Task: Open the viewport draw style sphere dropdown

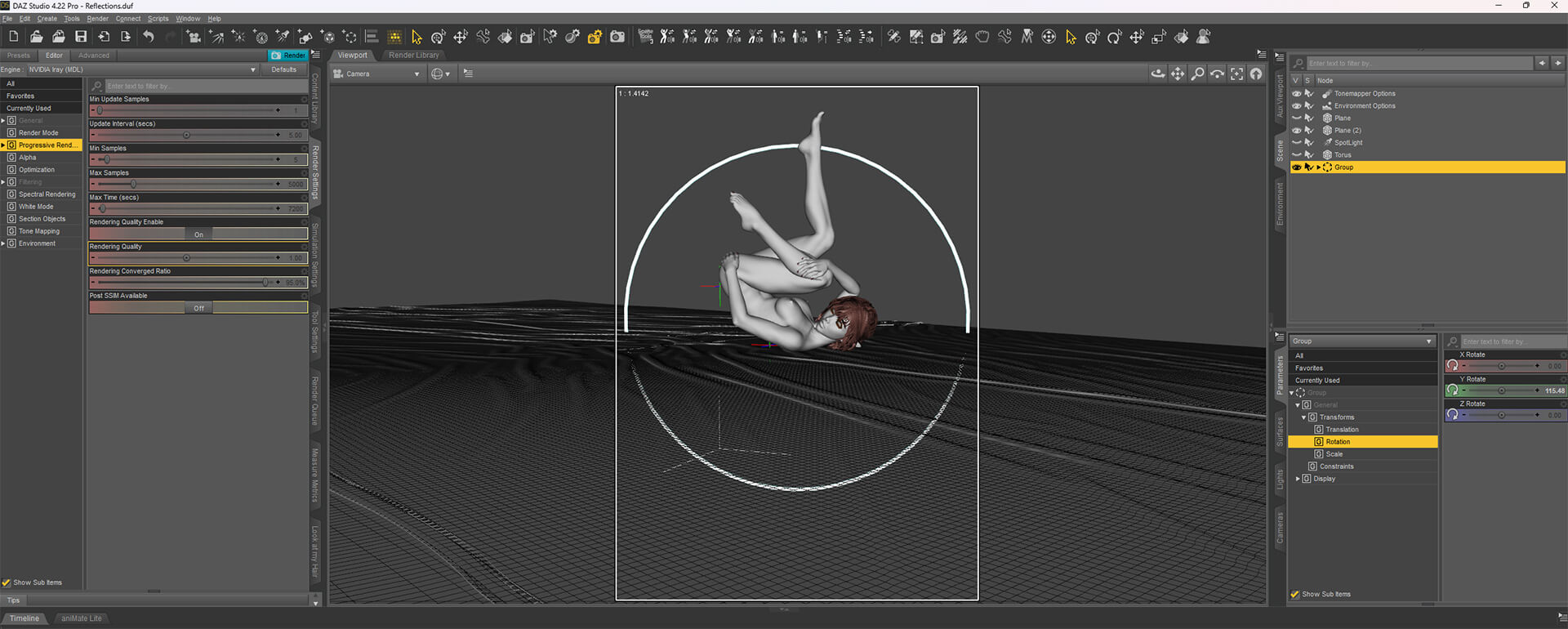Action: tap(441, 74)
